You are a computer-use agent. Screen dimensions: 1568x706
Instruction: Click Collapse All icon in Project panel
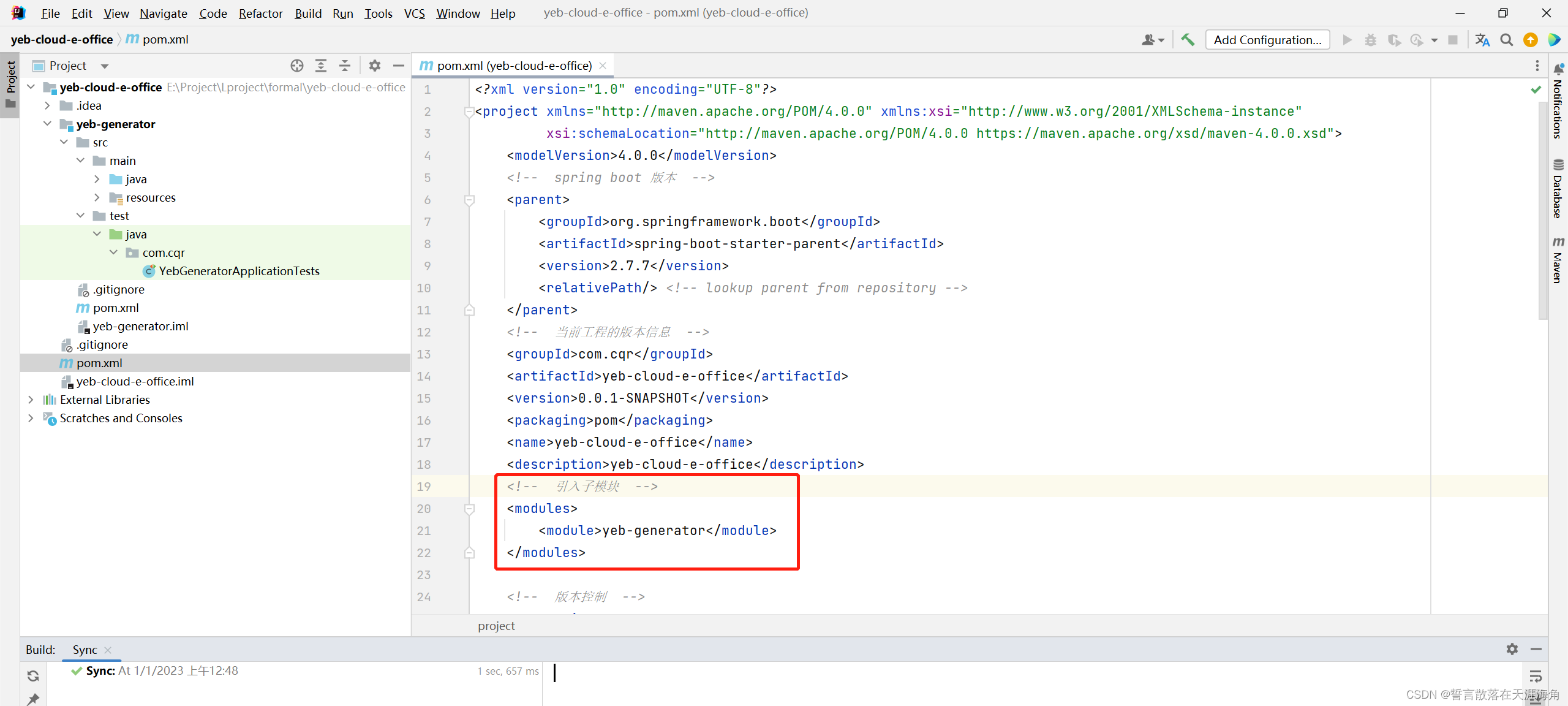click(345, 66)
